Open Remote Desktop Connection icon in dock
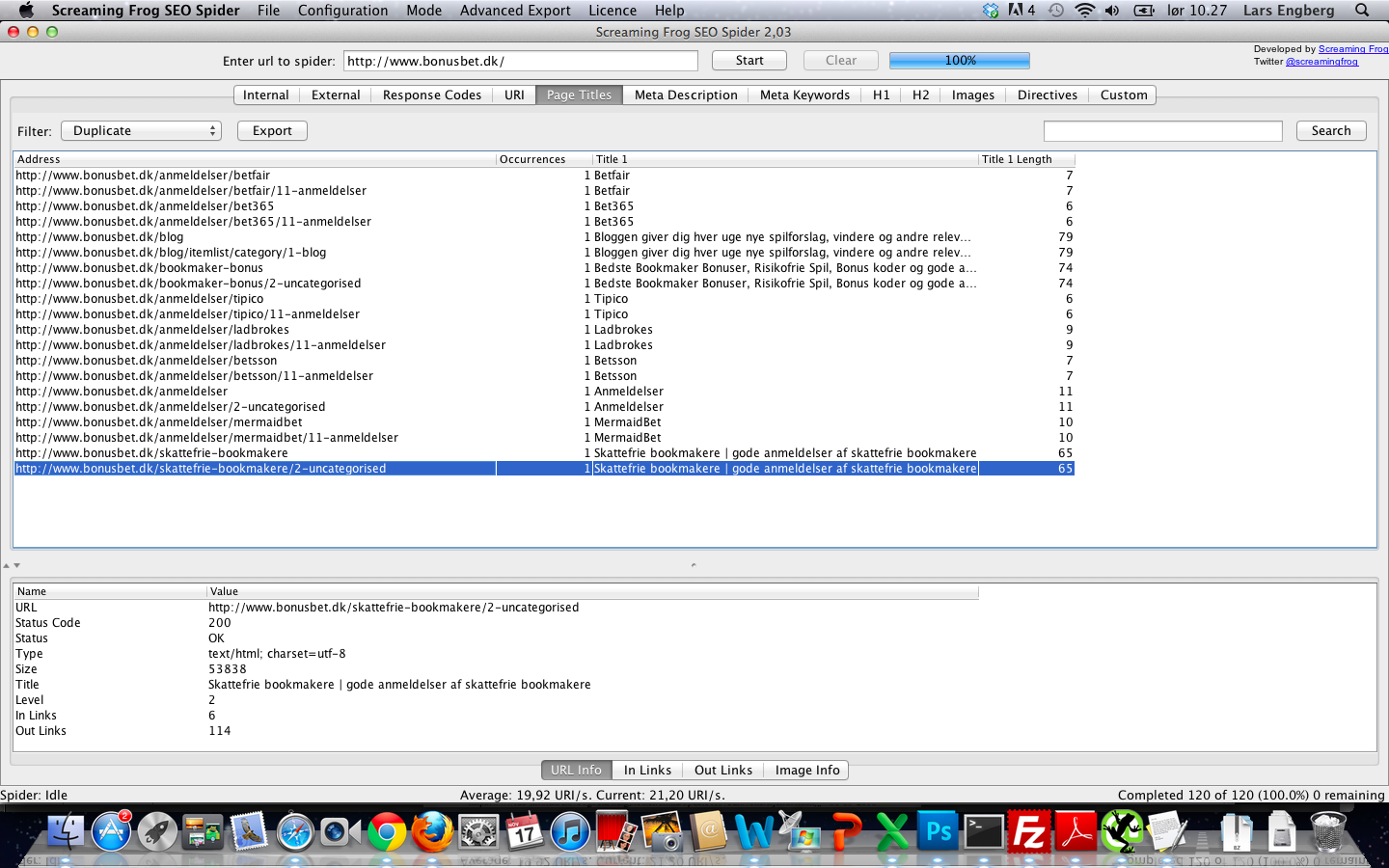Screen dimensions: 1389x868 pyautogui.click(x=800, y=830)
